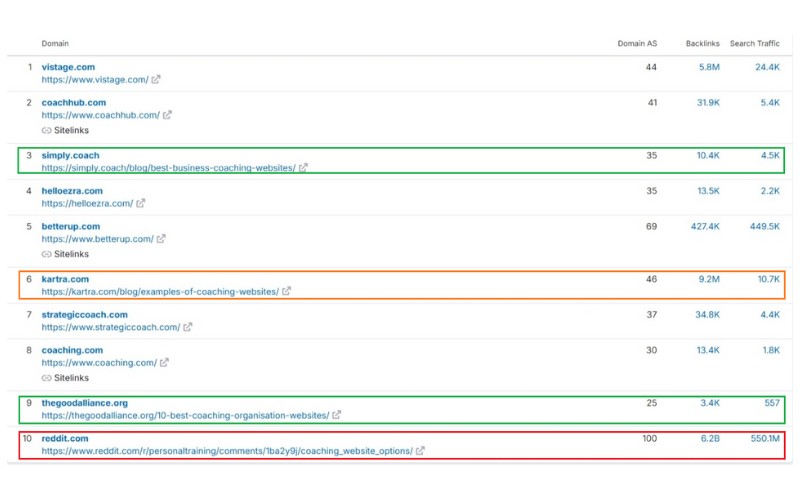This screenshot has width=800, height=500.
Task: Click Sitelinks chain icon under coaching.com
Action: [46, 378]
